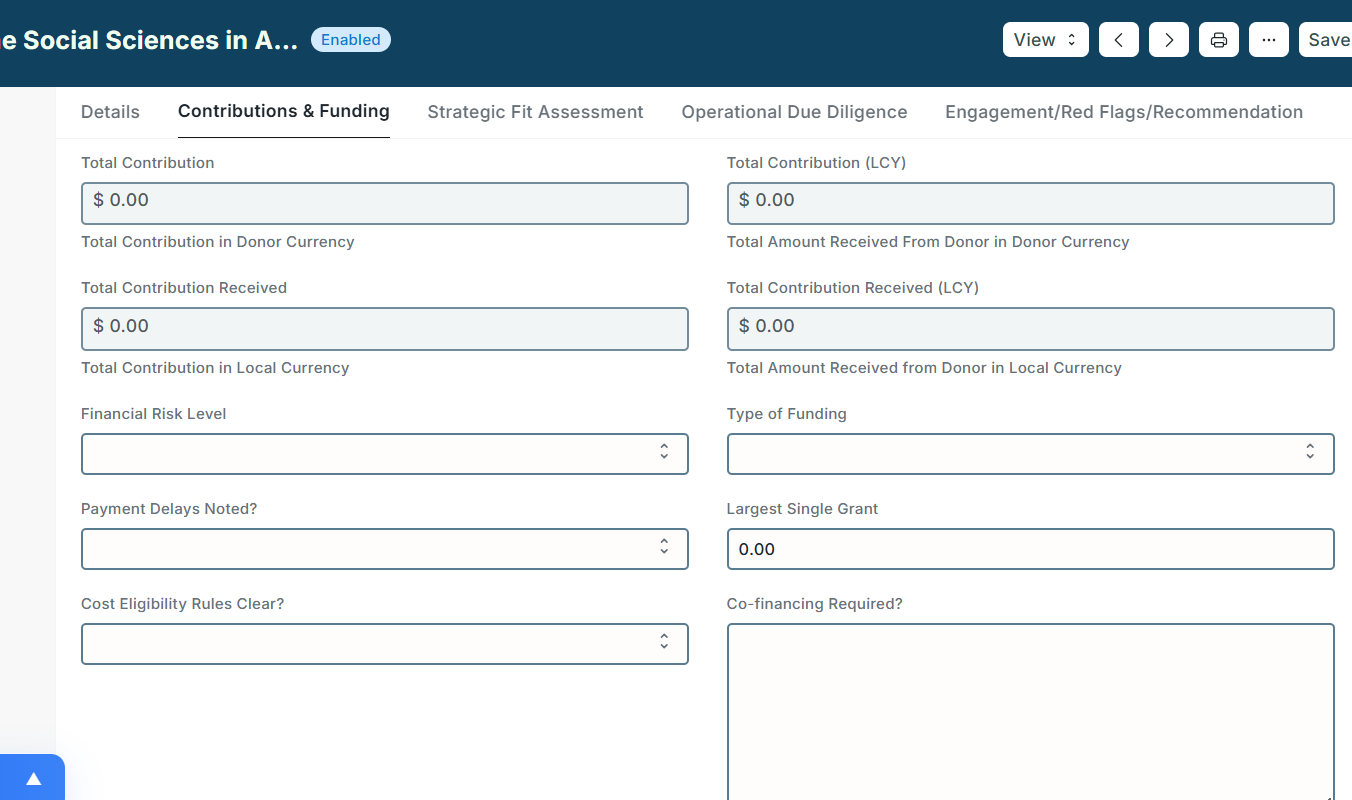The image size is (1352, 800).
Task: Open the Strategic Fit Assessment tab
Action: tap(535, 112)
